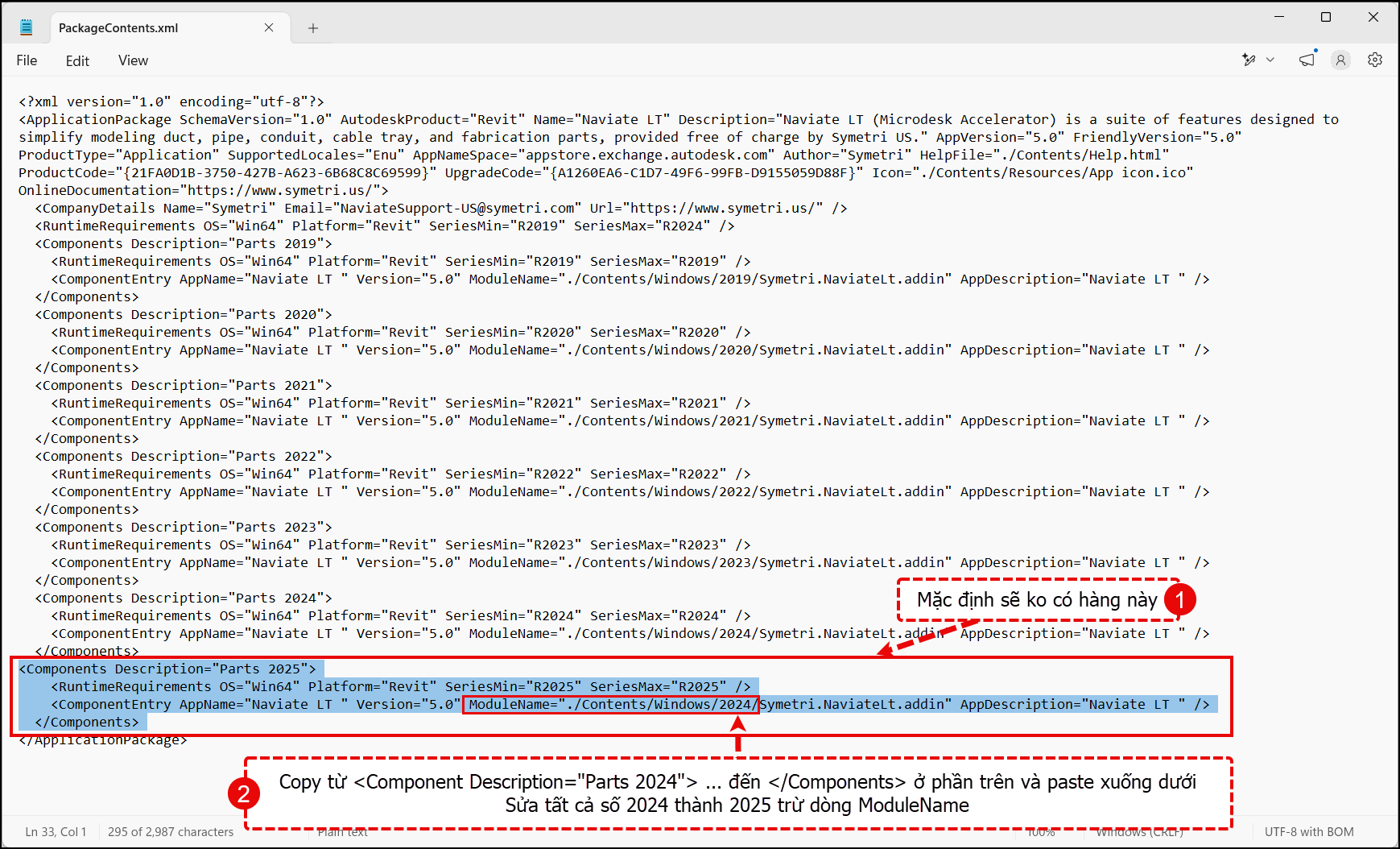Click the line '<Components Description="Parts 2023">'
This screenshot has width=1400, height=849.
[184, 527]
